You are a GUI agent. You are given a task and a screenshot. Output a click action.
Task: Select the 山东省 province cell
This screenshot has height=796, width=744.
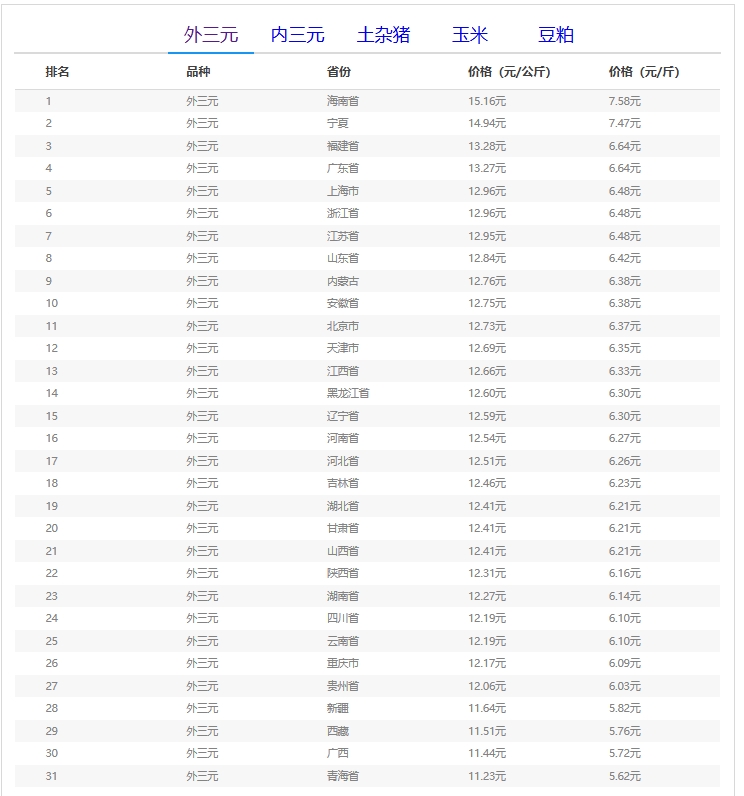pyautogui.click(x=343, y=258)
